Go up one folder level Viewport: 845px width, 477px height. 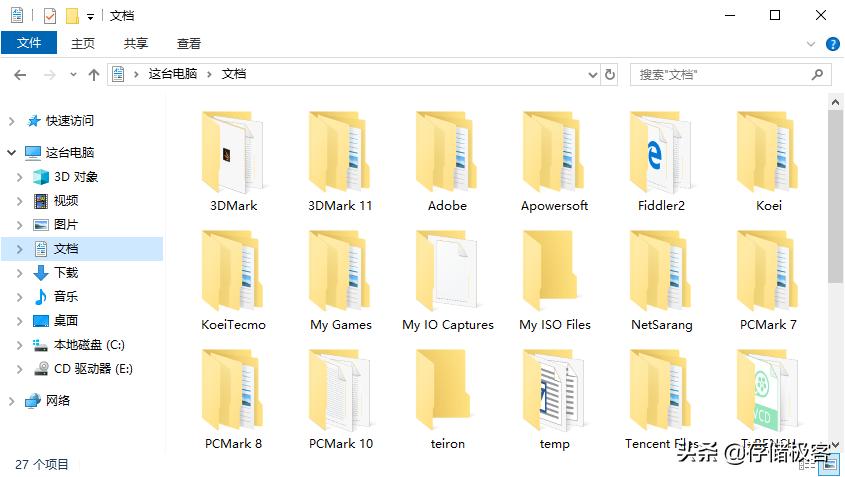(x=94, y=74)
